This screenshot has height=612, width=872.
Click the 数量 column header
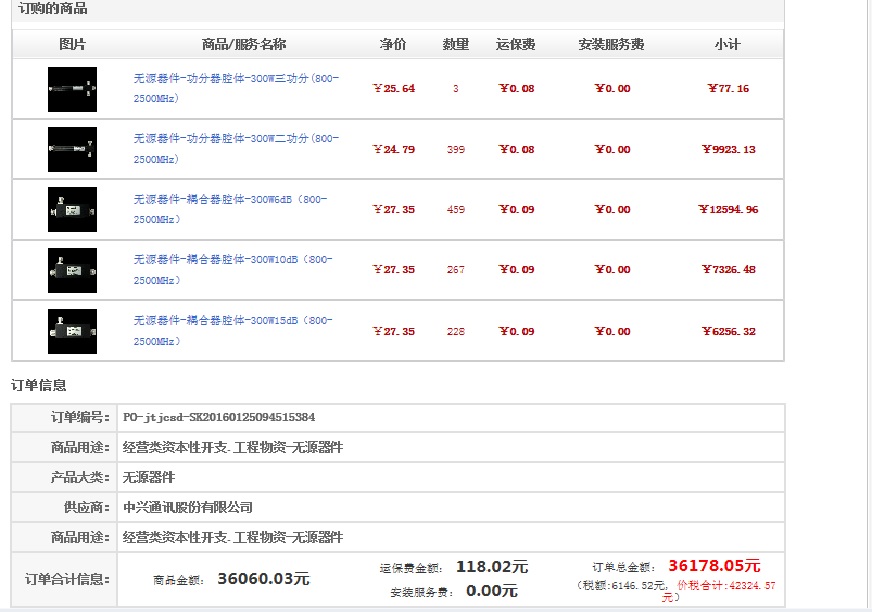click(456, 45)
